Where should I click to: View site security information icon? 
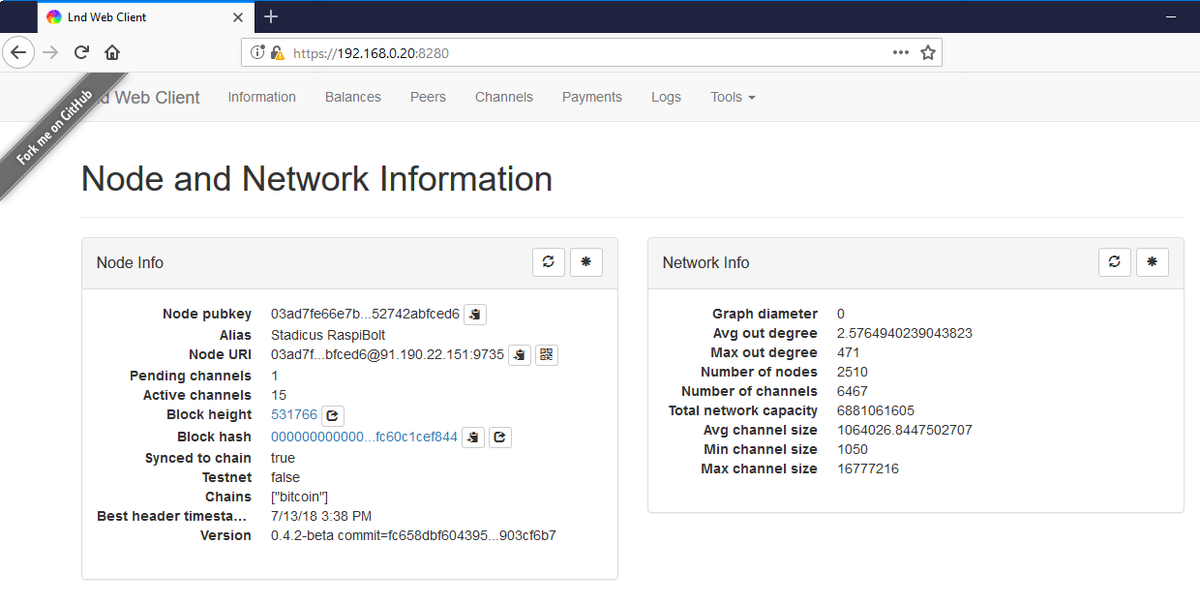pos(258,52)
